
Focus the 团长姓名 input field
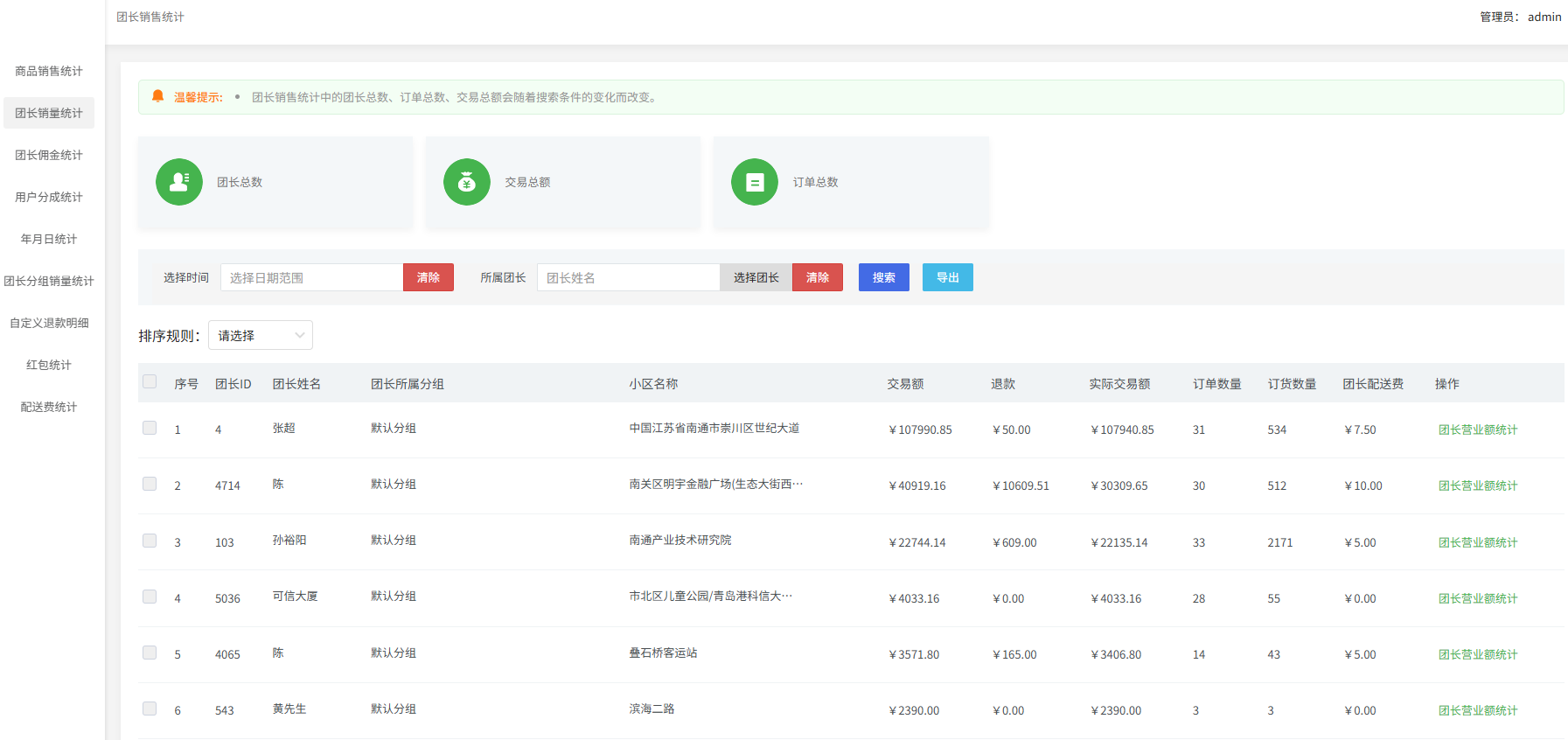(x=628, y=277)
